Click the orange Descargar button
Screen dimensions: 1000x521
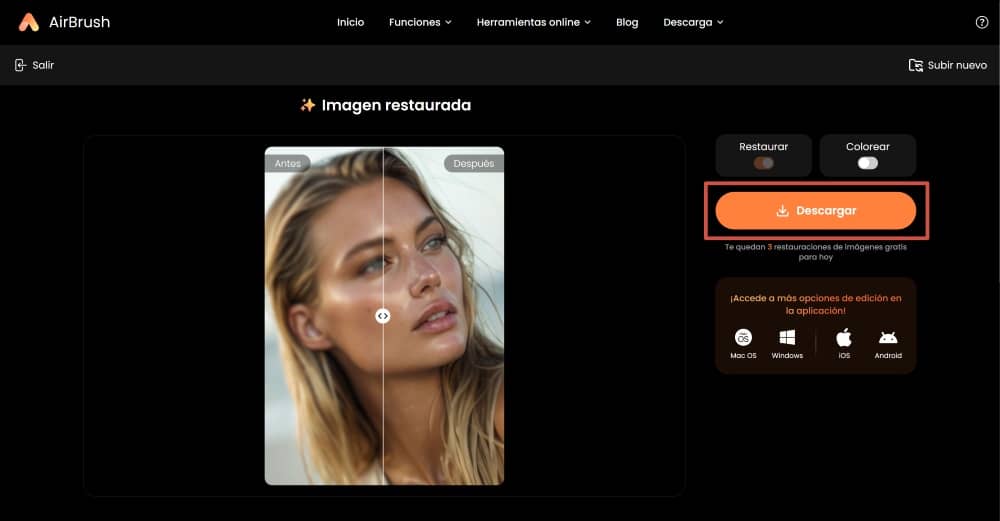(816, 210)
